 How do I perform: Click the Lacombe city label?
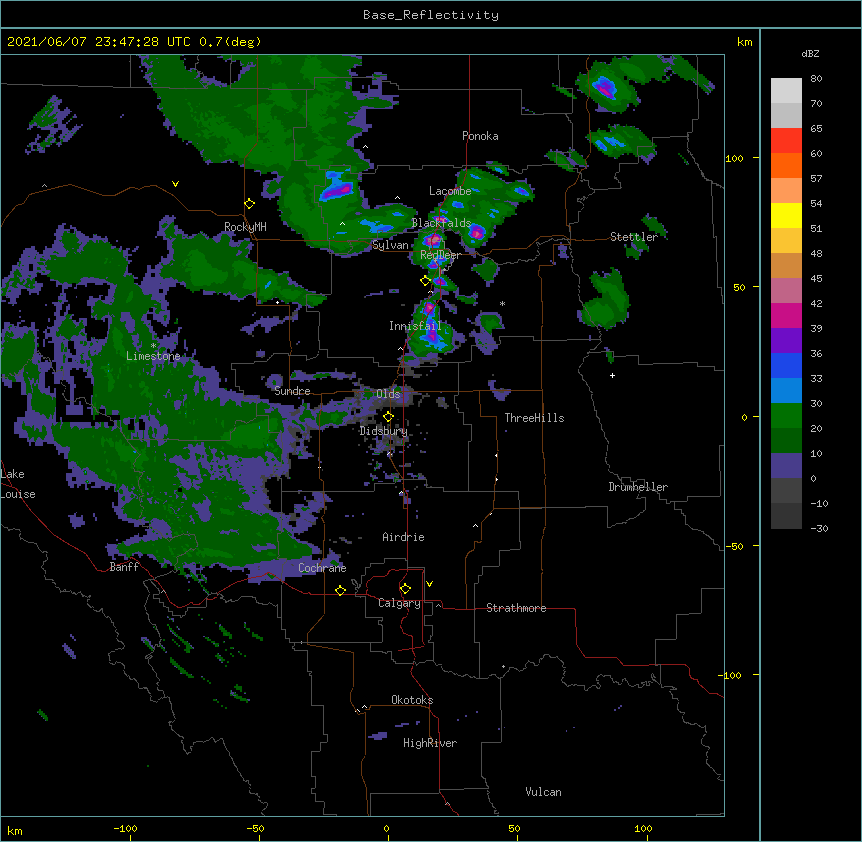[x=450, y=191]
